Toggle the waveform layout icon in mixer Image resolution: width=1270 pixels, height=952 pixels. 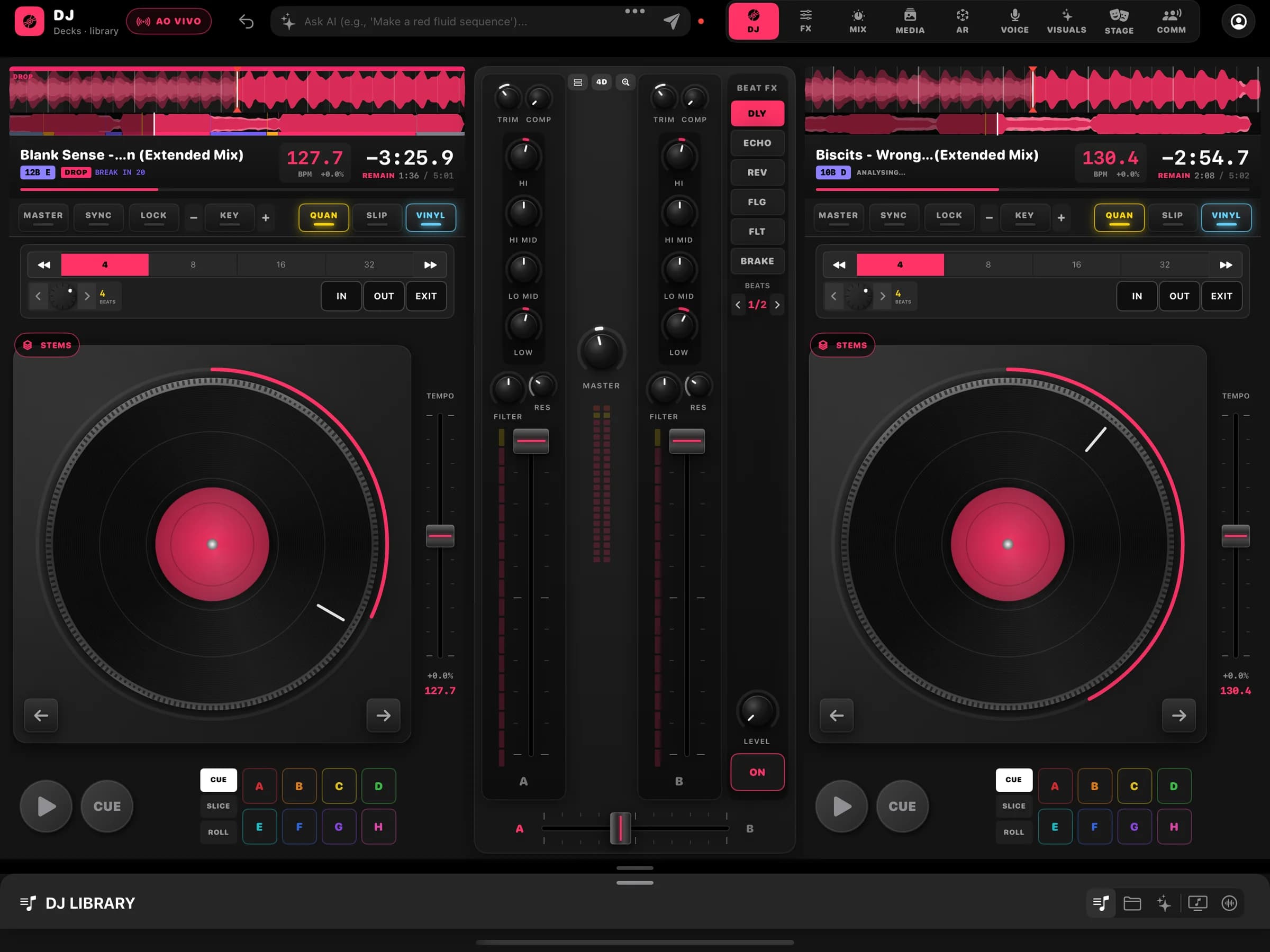(x=578, y=82)
